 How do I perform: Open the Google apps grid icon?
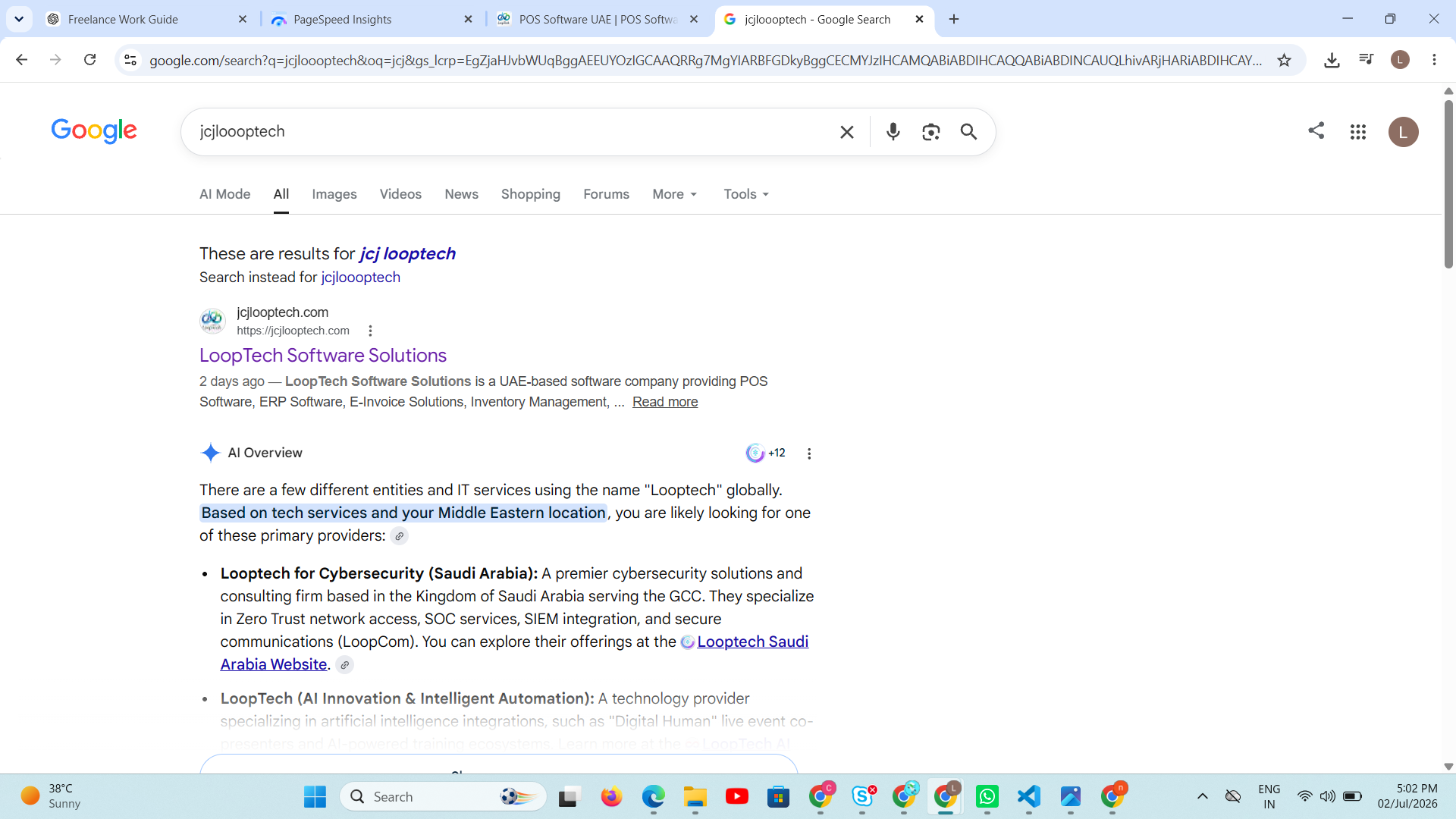[x=1358, y=132]
